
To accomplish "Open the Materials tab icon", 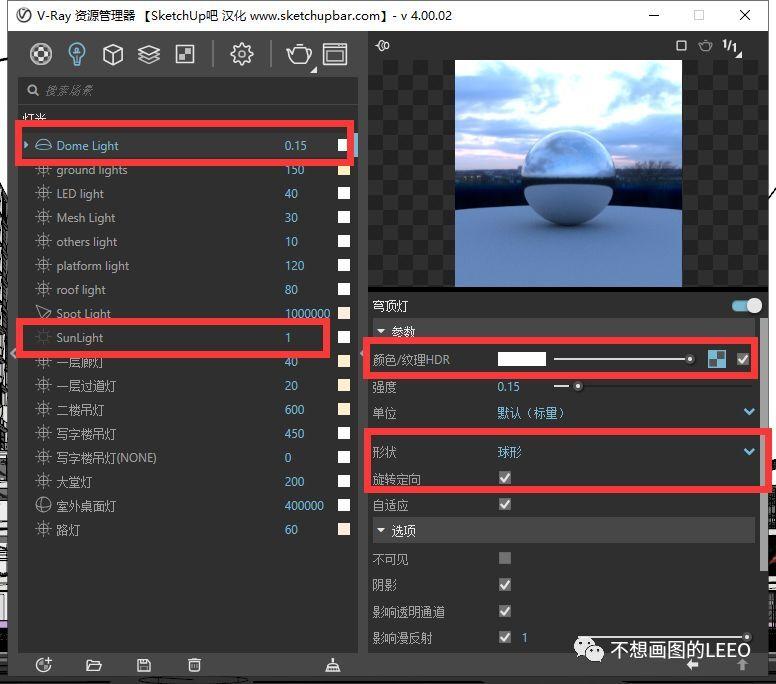I will pos(41,54).
